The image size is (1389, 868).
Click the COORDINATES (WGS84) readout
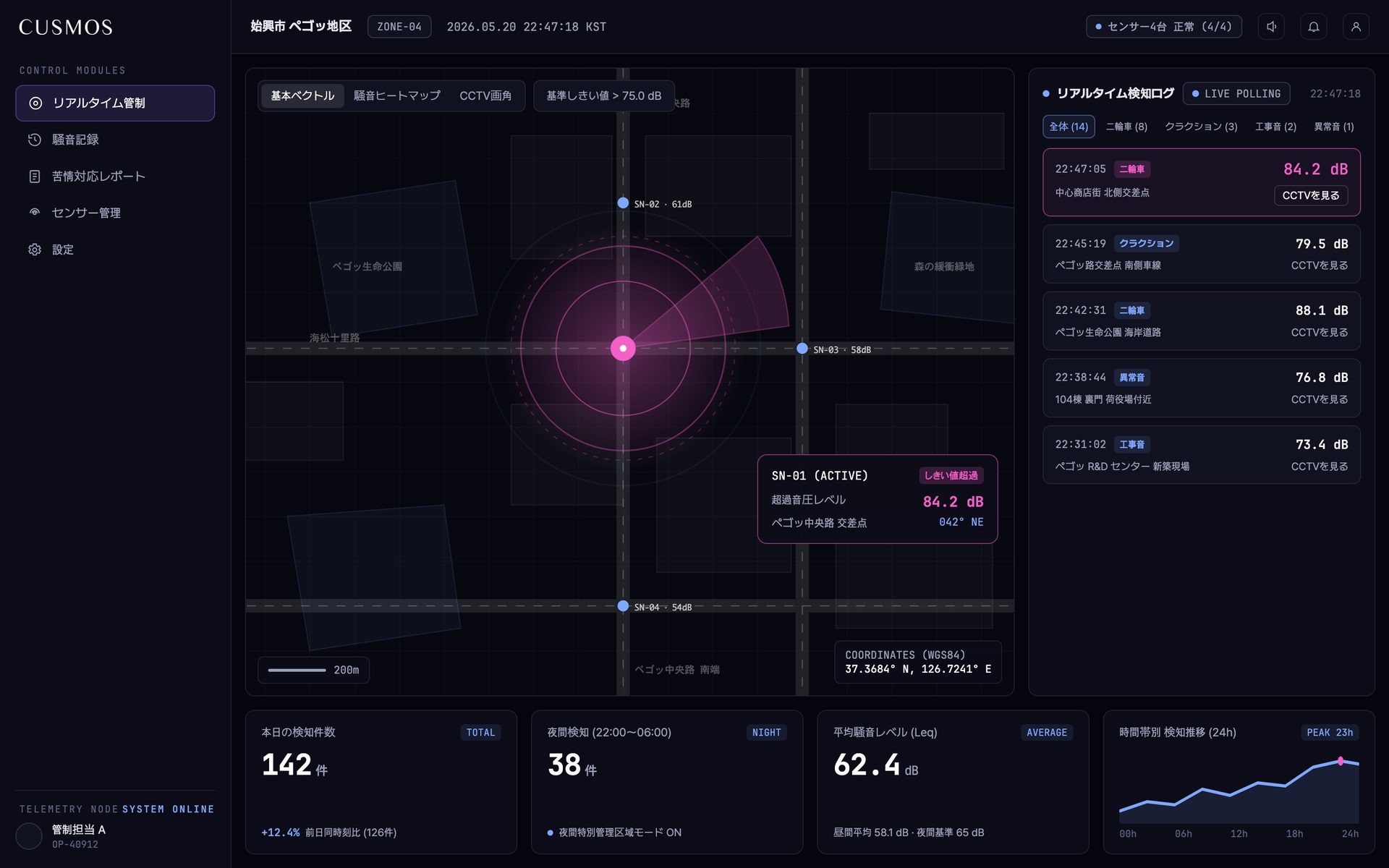[918, 662]
